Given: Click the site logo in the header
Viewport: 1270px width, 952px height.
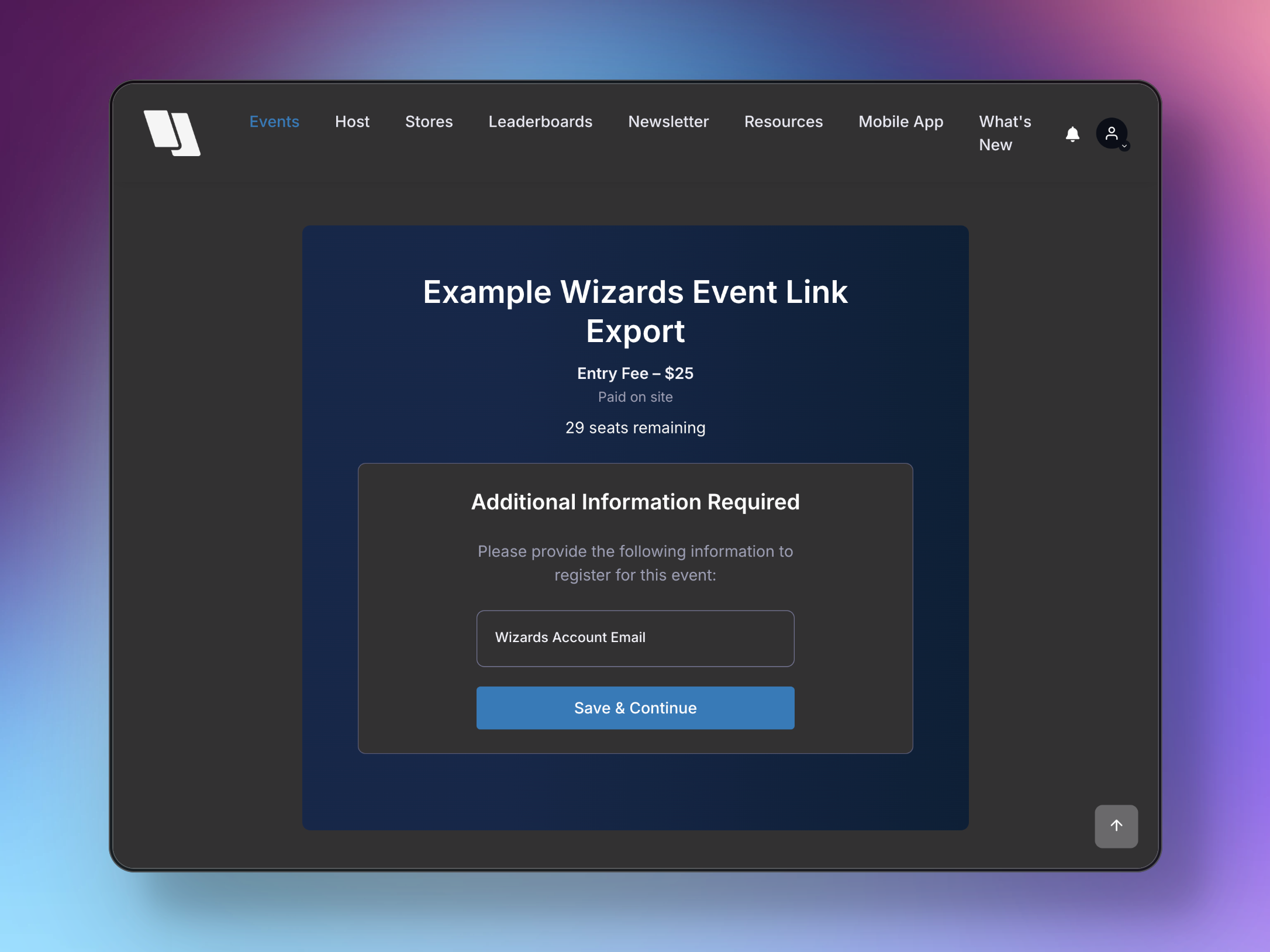Looking at the screenshot, I should [172, 133].
